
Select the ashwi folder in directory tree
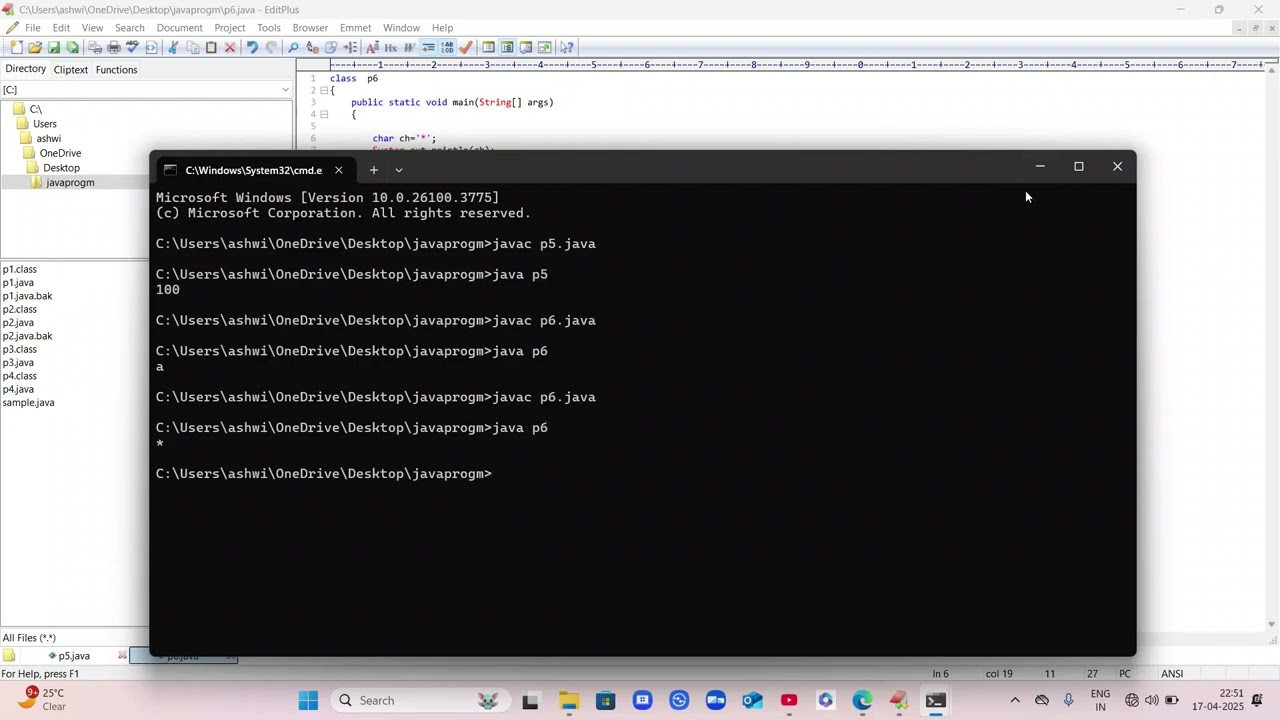(x=48, y=139)
